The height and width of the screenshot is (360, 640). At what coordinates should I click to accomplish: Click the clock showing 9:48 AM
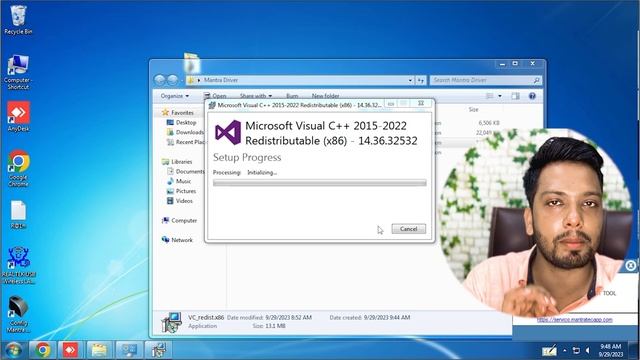click(610, 350)
